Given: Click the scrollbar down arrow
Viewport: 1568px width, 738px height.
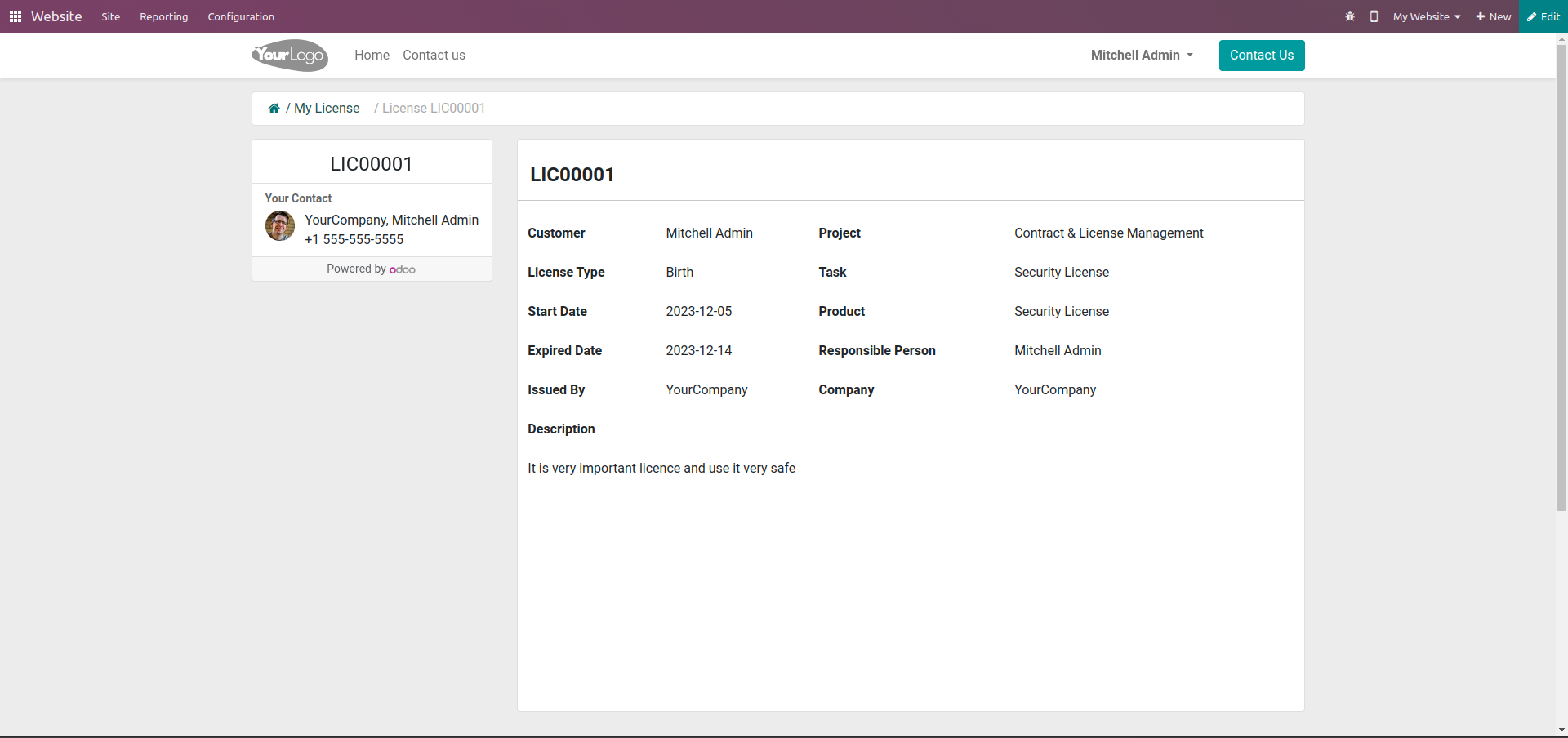Looking at the screenshot, I should tap(1561, 731).
